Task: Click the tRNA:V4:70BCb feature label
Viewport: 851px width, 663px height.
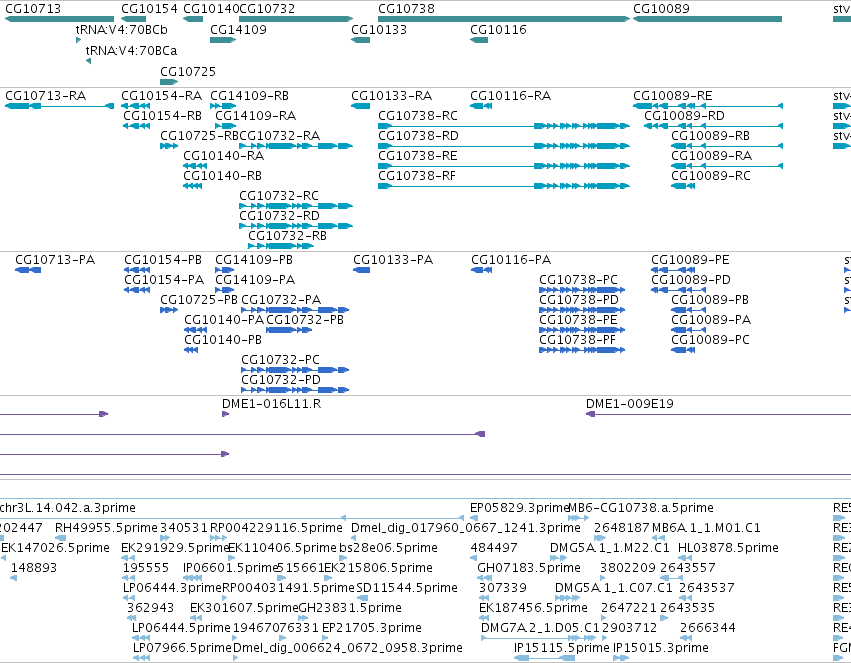Action: 122,29
